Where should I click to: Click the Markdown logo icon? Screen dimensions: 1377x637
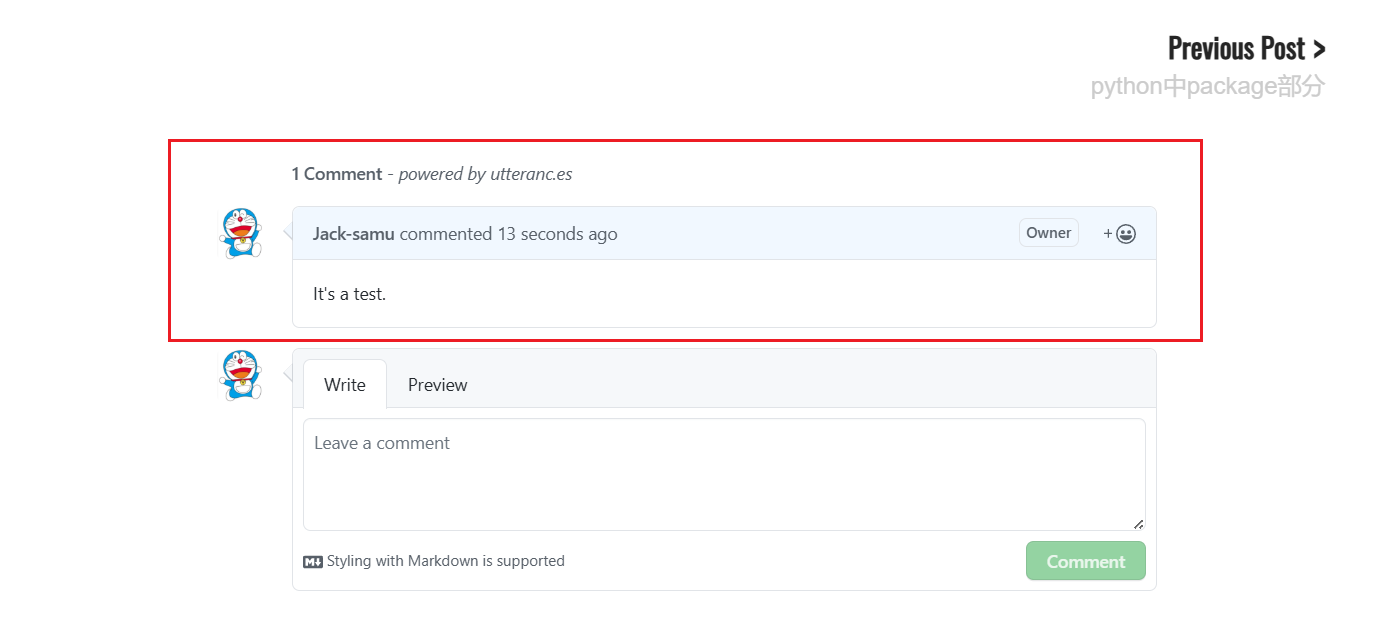312,562
